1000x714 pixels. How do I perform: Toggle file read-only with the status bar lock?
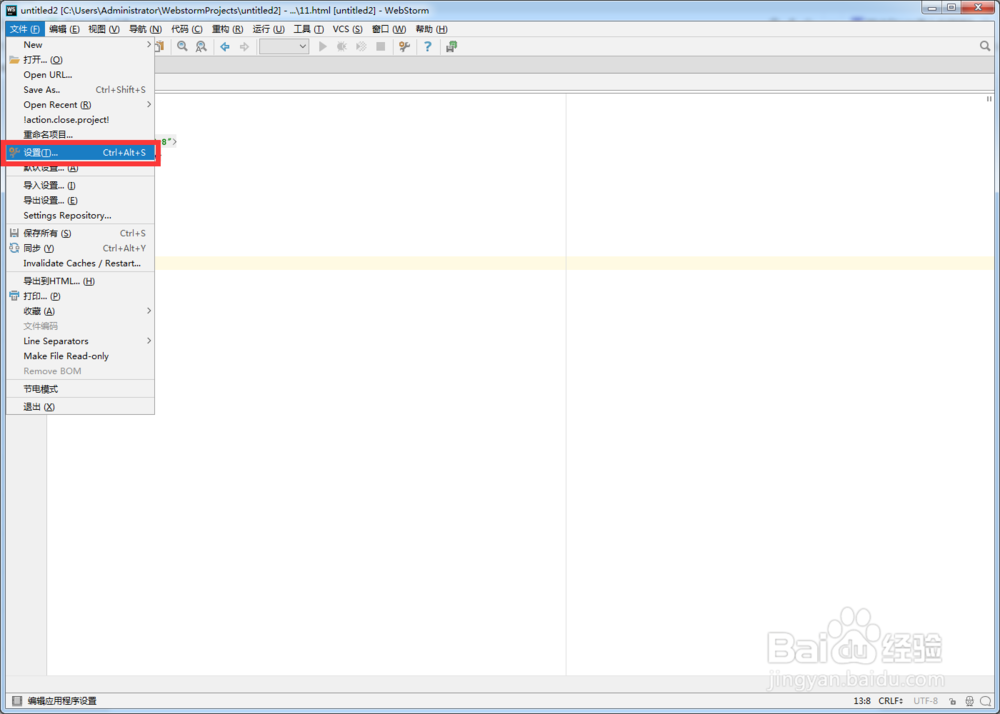pyautogui.click(x=953, y=700)
